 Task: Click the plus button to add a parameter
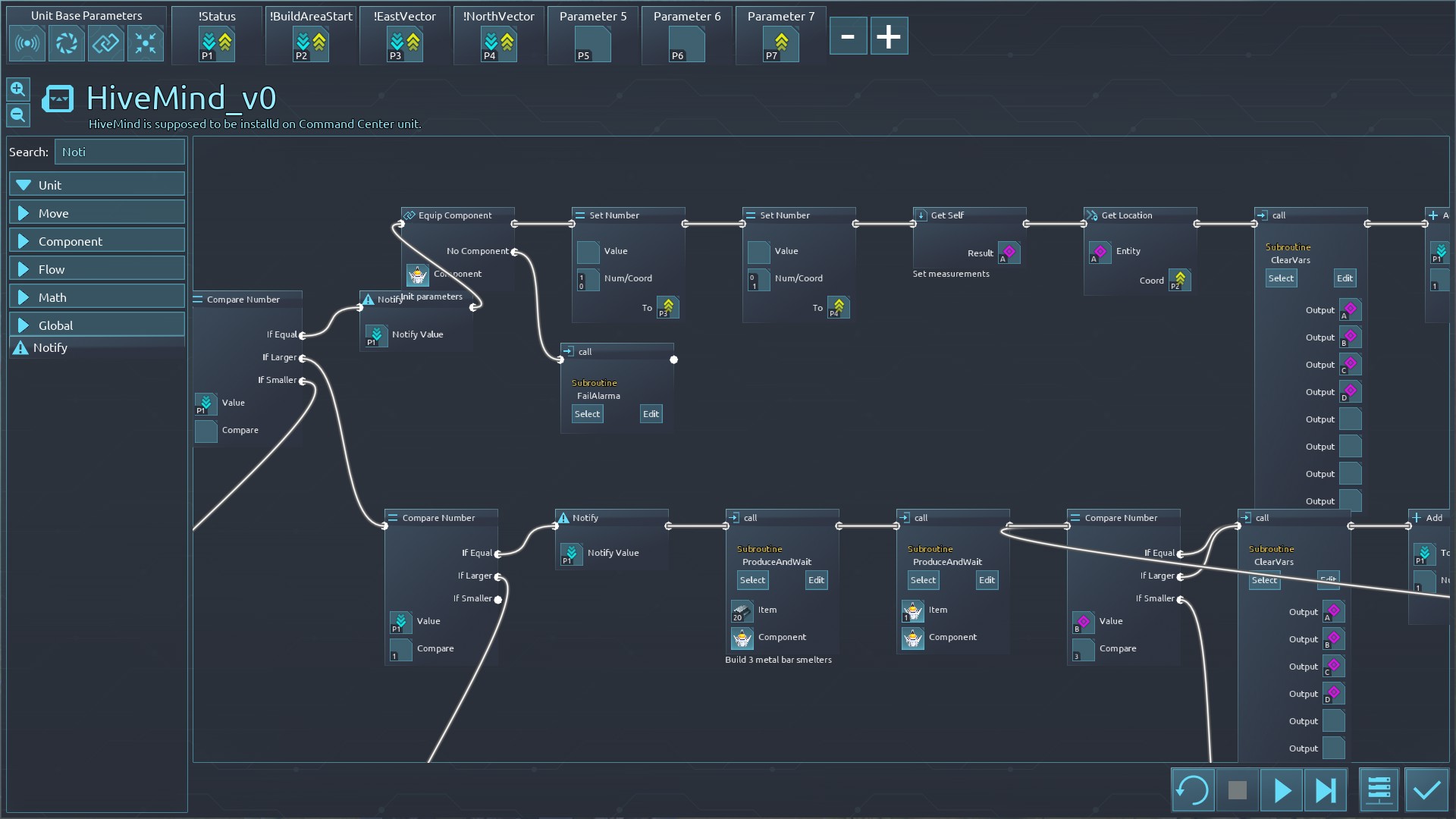889,36
